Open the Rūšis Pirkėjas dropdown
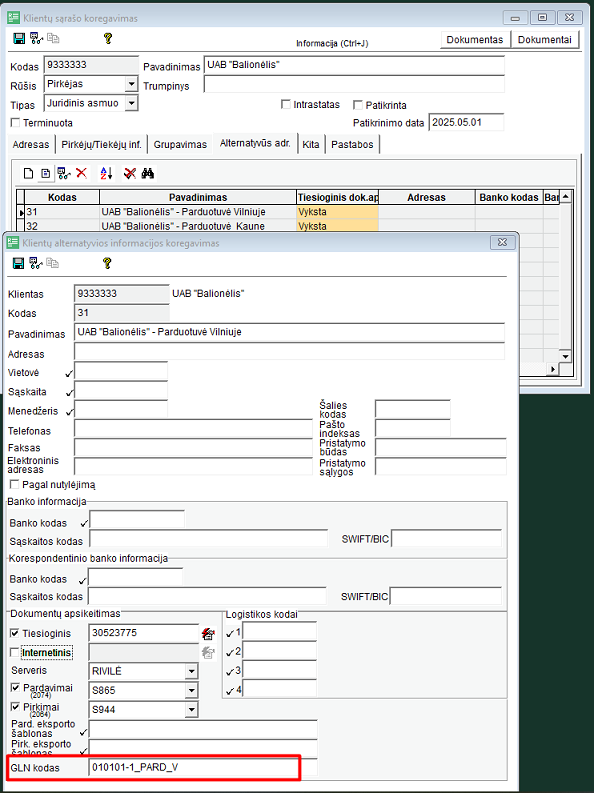The width and height of the screenshot is (594, 793). (x=131, y=84)
